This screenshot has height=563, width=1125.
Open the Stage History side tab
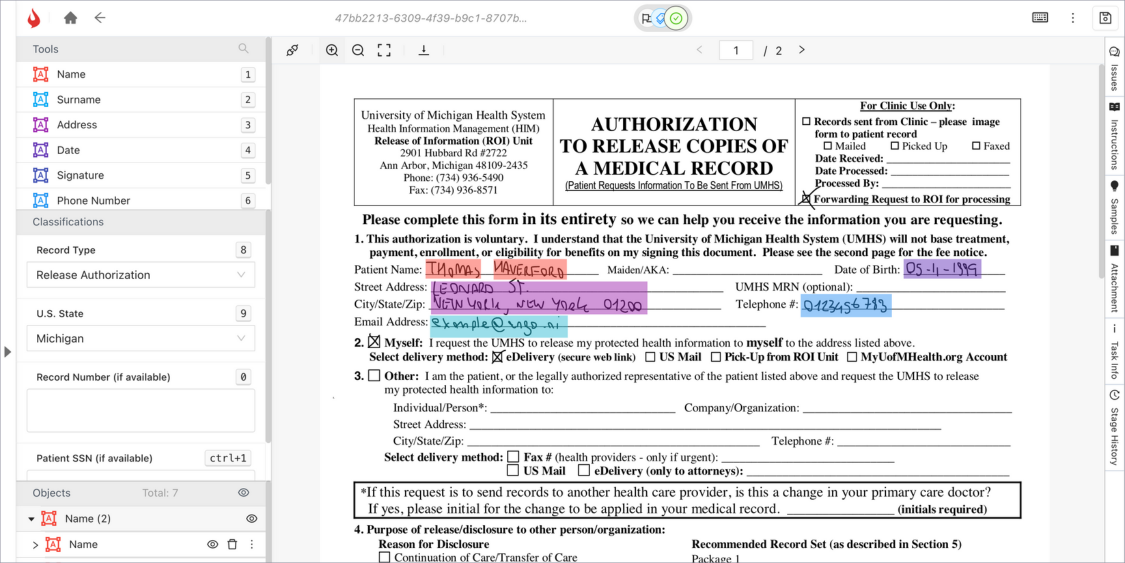click(x=1114, y=426)
